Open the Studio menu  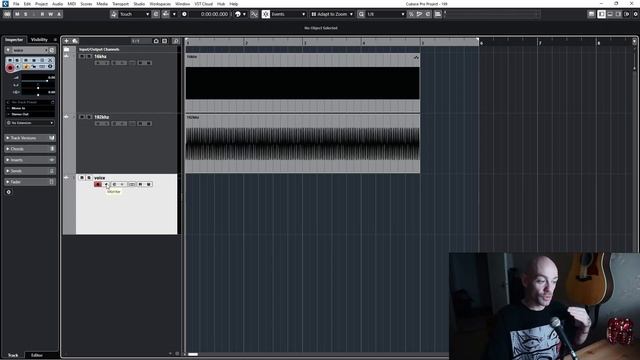point(139,4)
